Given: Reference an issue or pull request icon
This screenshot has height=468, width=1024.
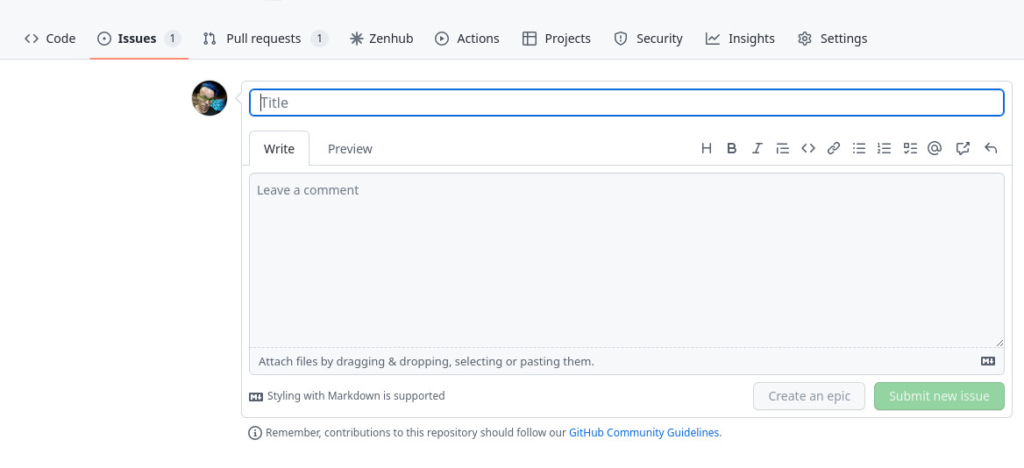Looking at the screenshot, I should [963, 149].
